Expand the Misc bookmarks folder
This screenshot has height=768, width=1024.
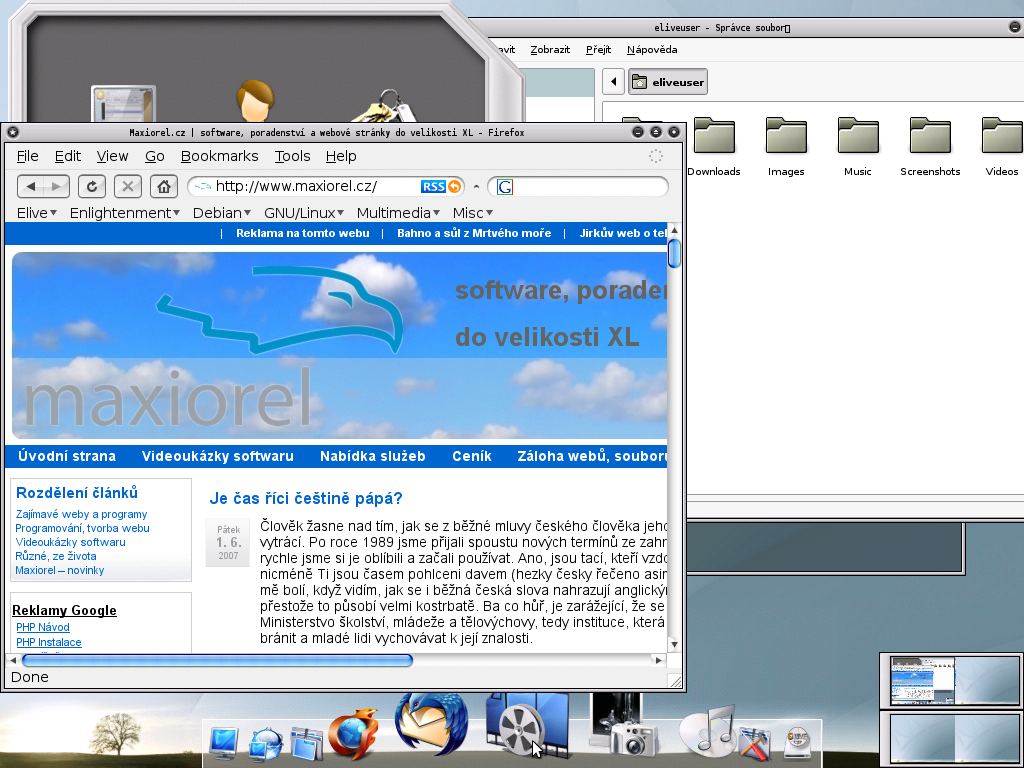[x=472, y=213]
